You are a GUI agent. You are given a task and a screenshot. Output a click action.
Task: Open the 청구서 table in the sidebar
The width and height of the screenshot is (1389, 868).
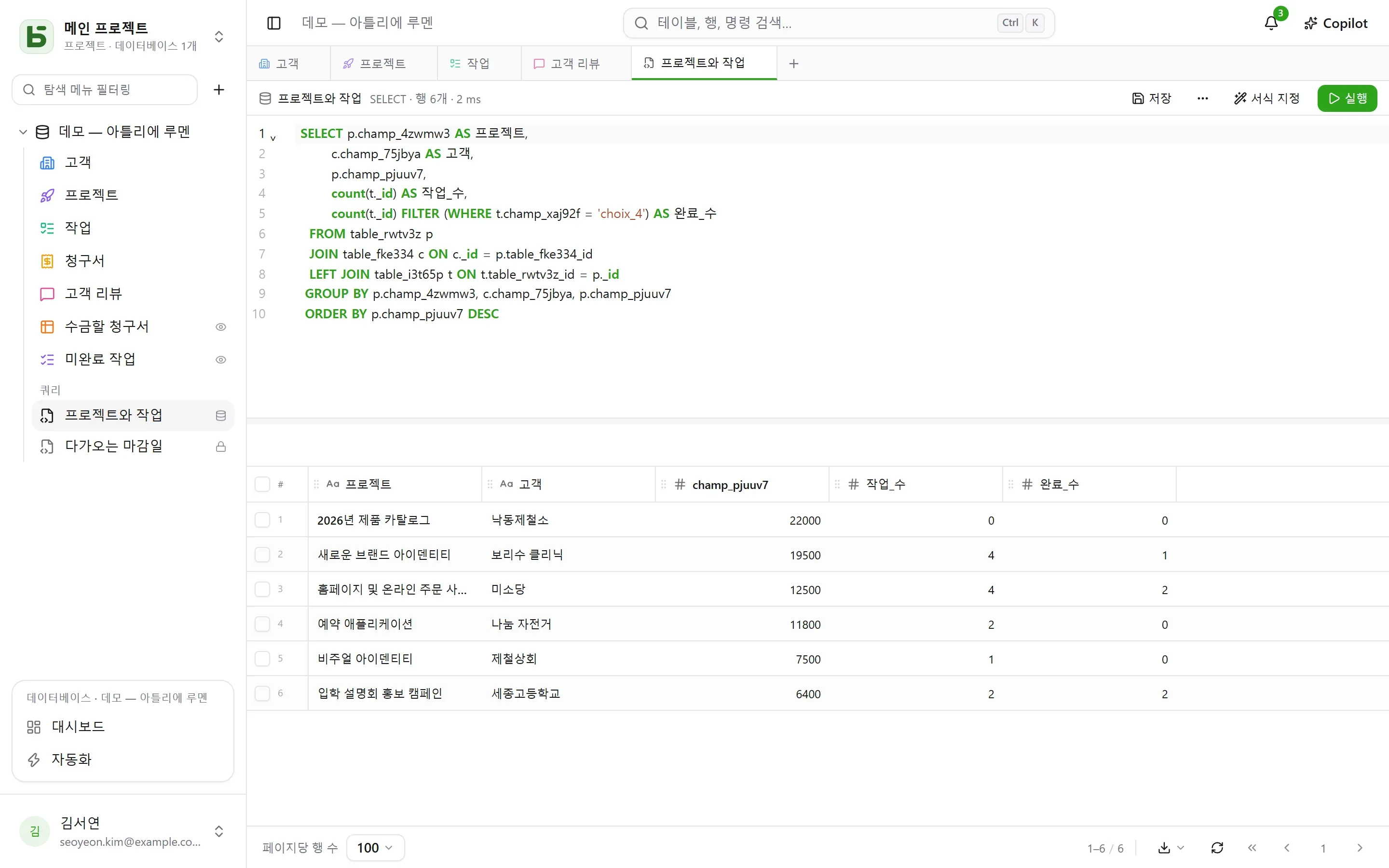(133, 260)
